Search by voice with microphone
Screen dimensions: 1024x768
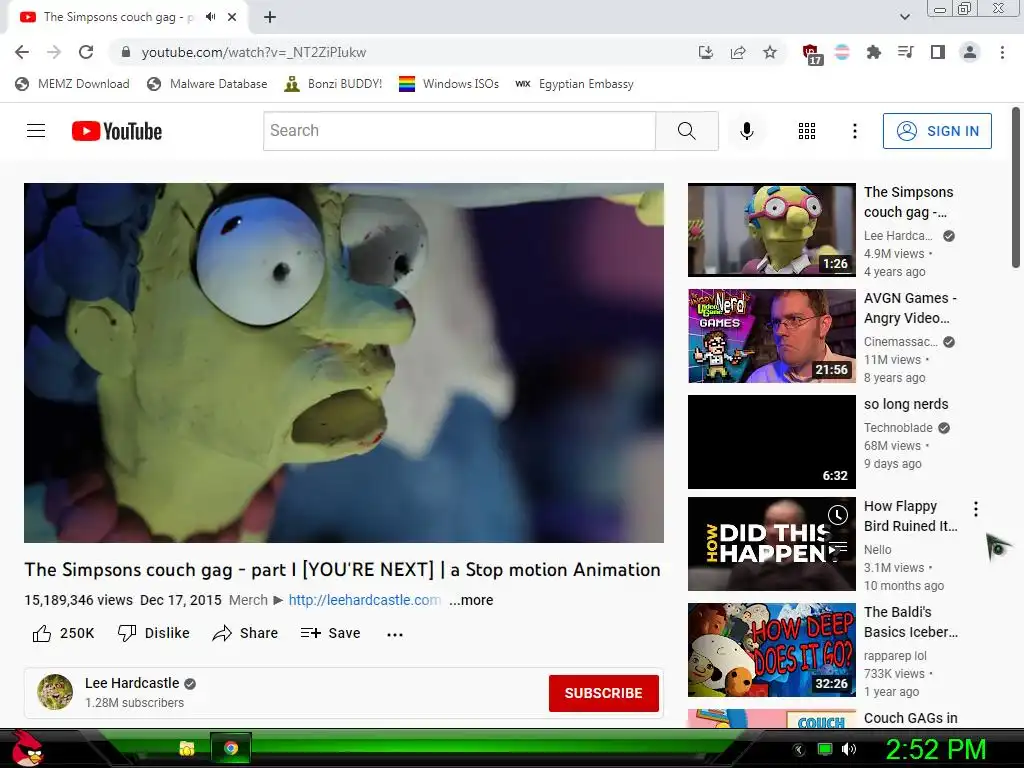(746, 131)
